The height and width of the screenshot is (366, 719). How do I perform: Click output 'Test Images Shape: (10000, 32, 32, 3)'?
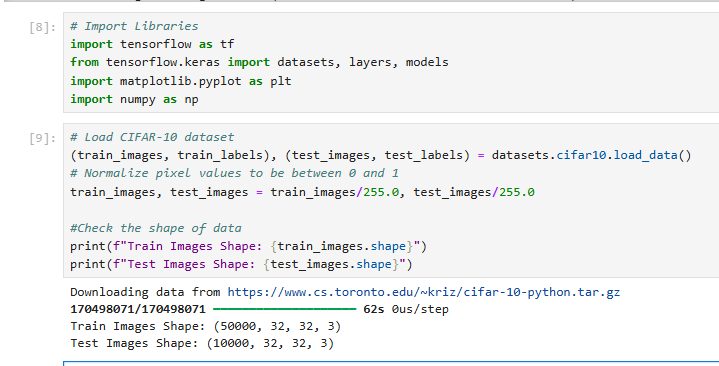[x=202, y=343]
